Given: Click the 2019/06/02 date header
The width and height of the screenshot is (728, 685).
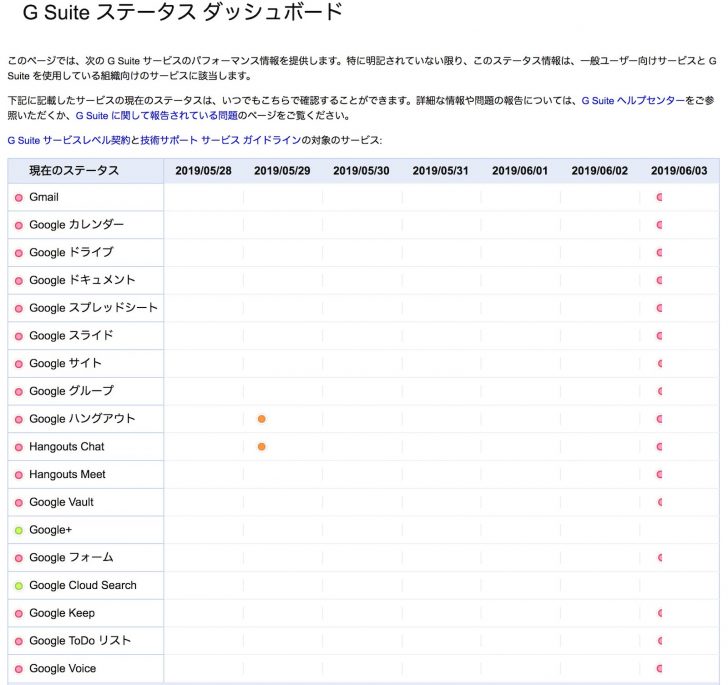Looking at the screenshot, I should (x=599, y=171).
